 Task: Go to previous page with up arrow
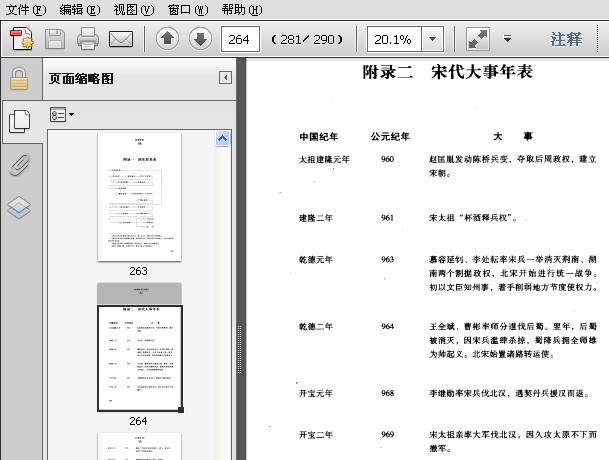tap(167, 39)
